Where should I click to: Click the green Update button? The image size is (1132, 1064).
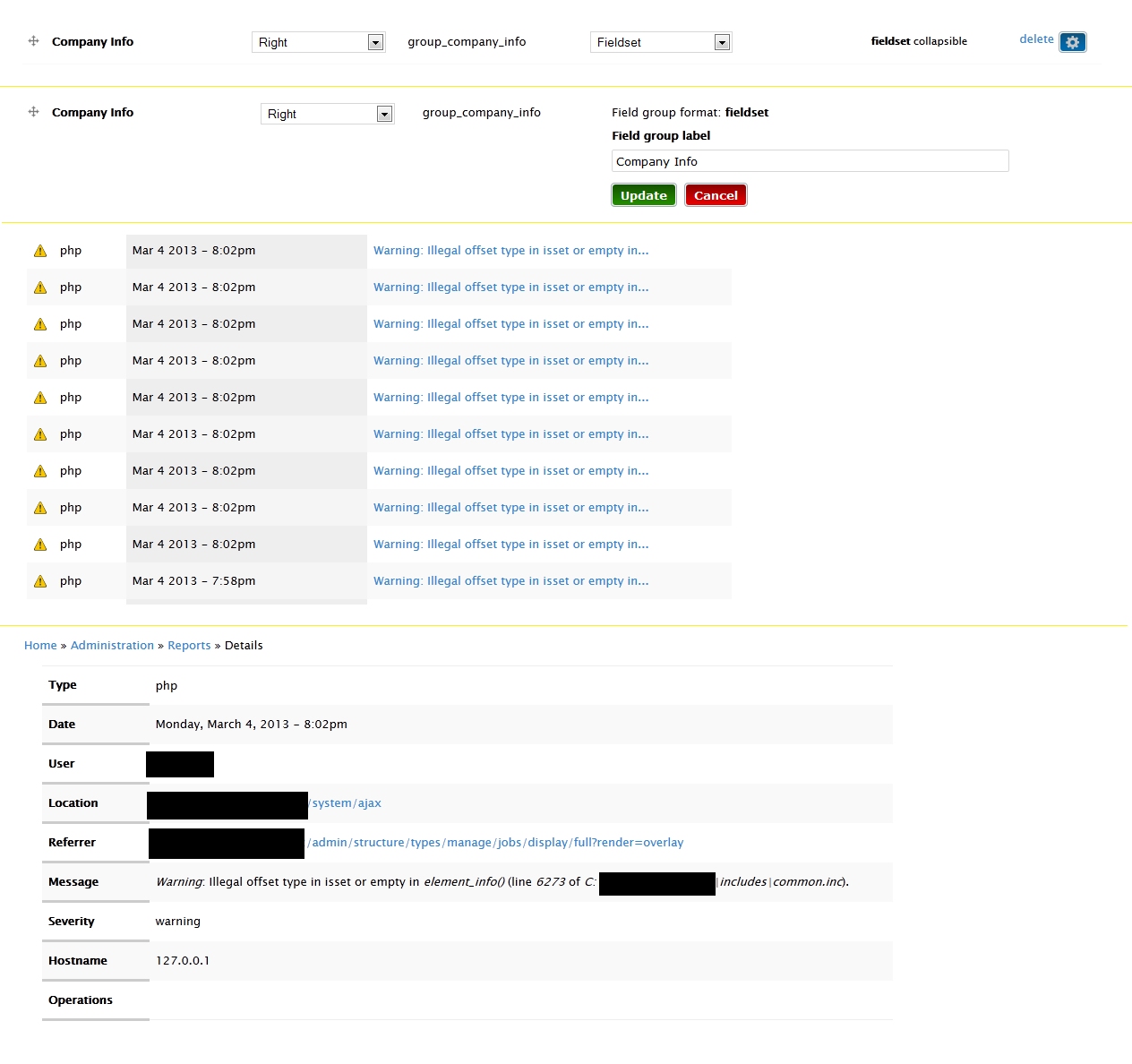pyautogui.click(x=644, y=195)
